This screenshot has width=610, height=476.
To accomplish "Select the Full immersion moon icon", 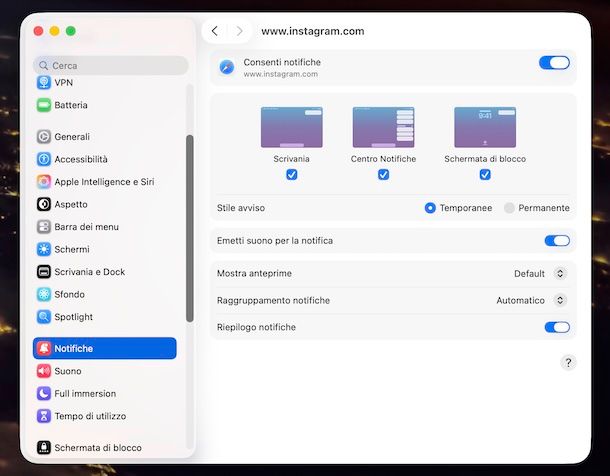I will (44, 394).
